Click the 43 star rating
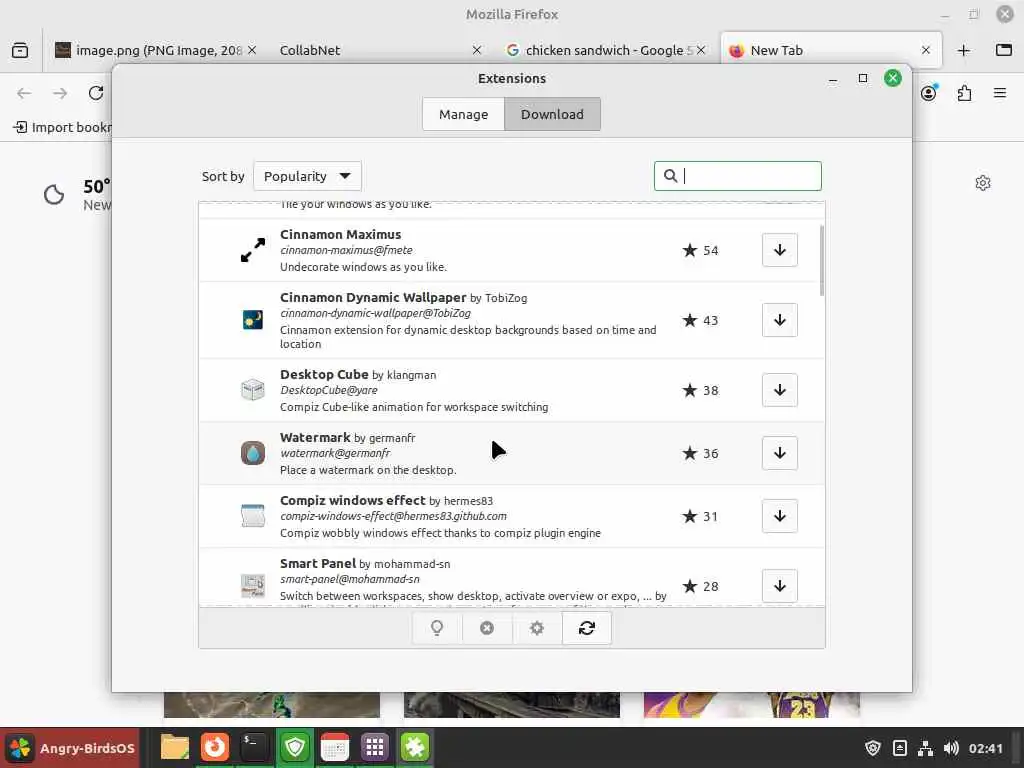Screen dimensions: 1024x768 click(x=700, y=320)
